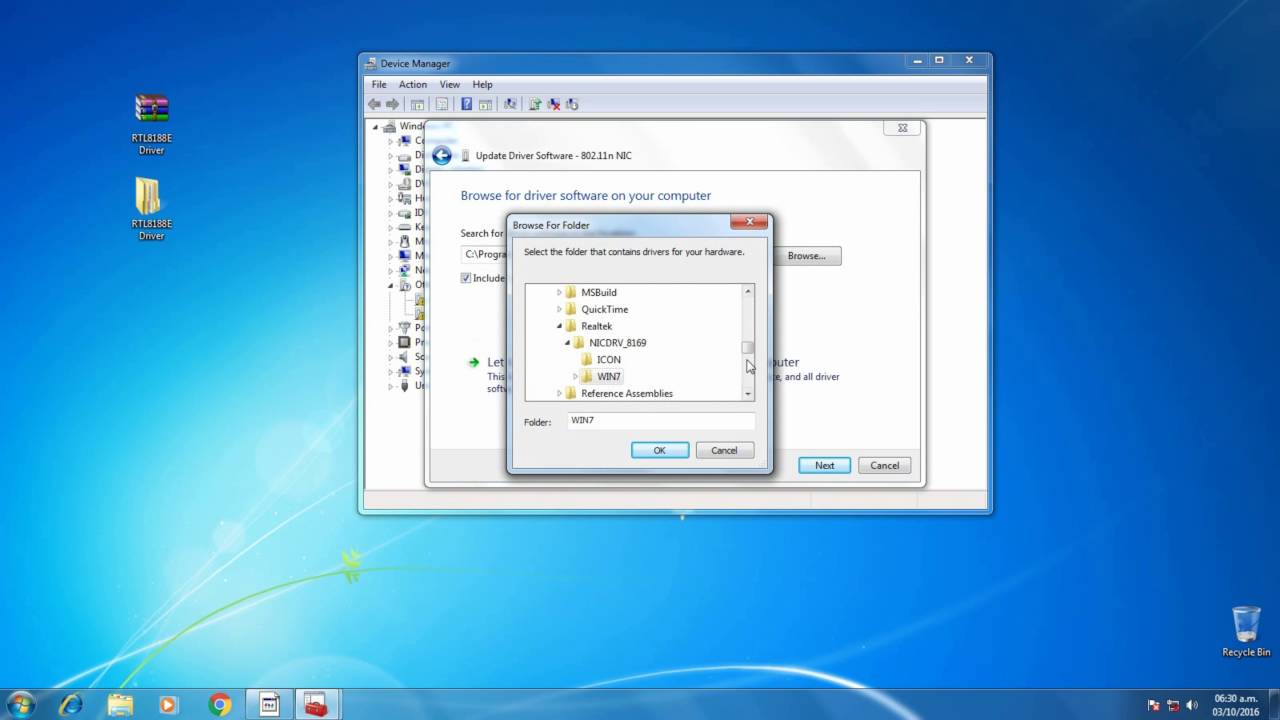Viewport: 1280px width, 720px height.
Task: Expand the Keyboards category in Device Manager
Action: tap(391, 227)
